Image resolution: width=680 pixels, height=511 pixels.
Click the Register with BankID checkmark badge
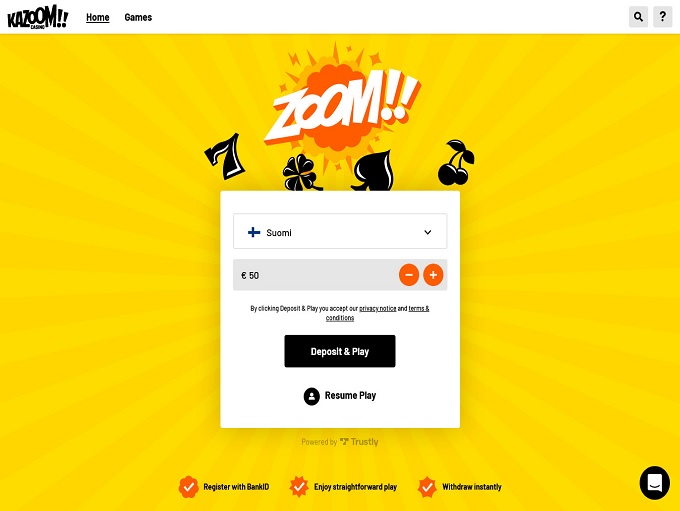(x=188, y=487)
